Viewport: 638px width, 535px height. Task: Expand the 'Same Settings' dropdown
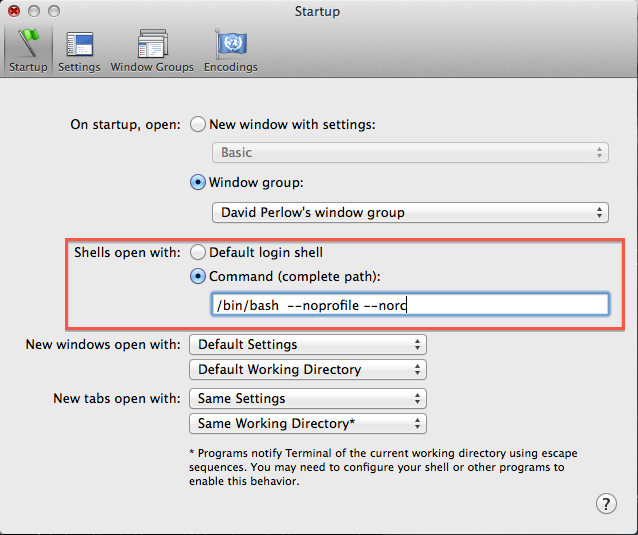click(307, 398)
